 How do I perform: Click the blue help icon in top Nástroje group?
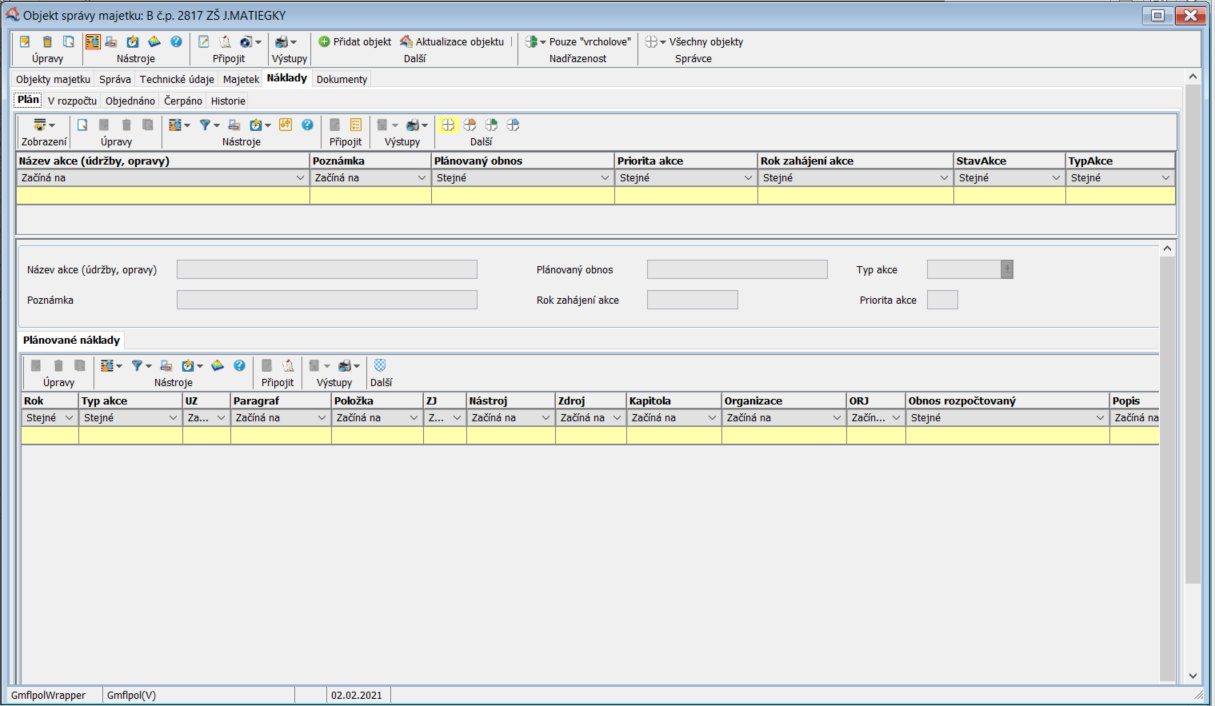point(176,42)
